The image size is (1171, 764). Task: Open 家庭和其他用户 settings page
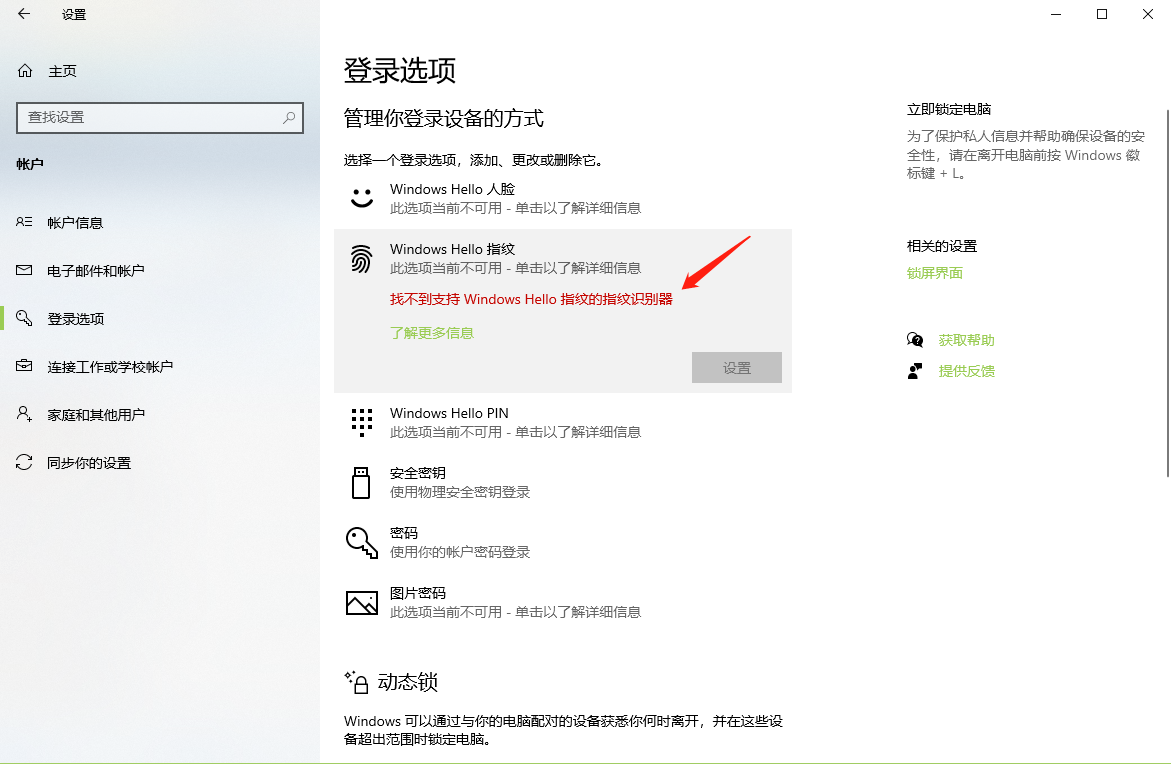96,415
